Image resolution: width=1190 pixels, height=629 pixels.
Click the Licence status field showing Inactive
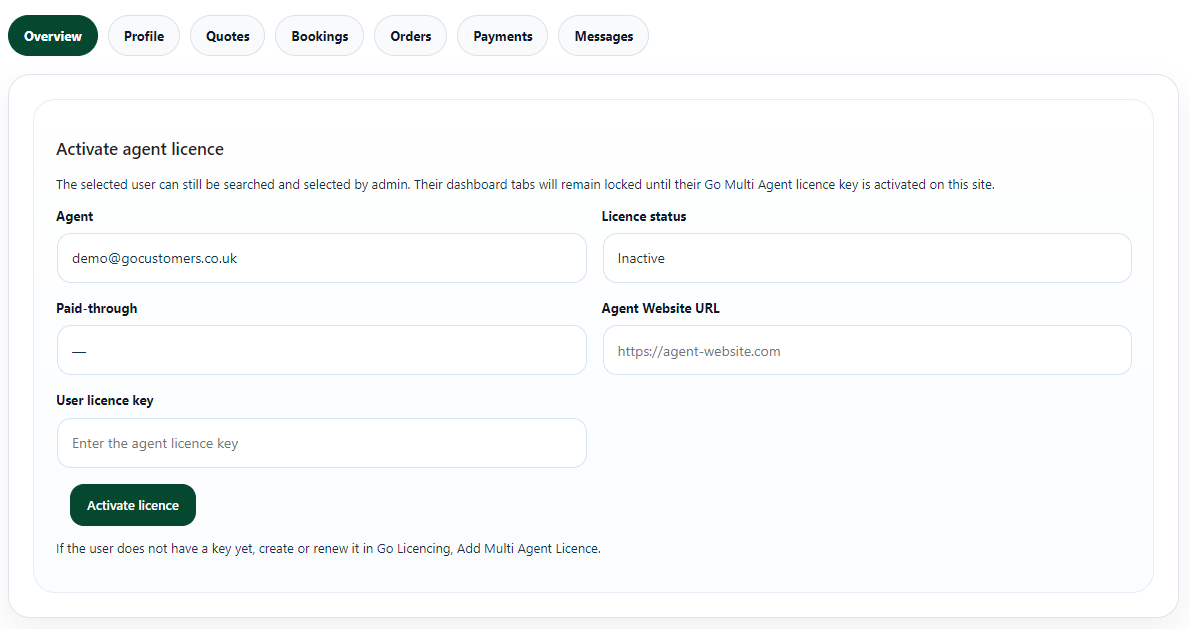867,258
